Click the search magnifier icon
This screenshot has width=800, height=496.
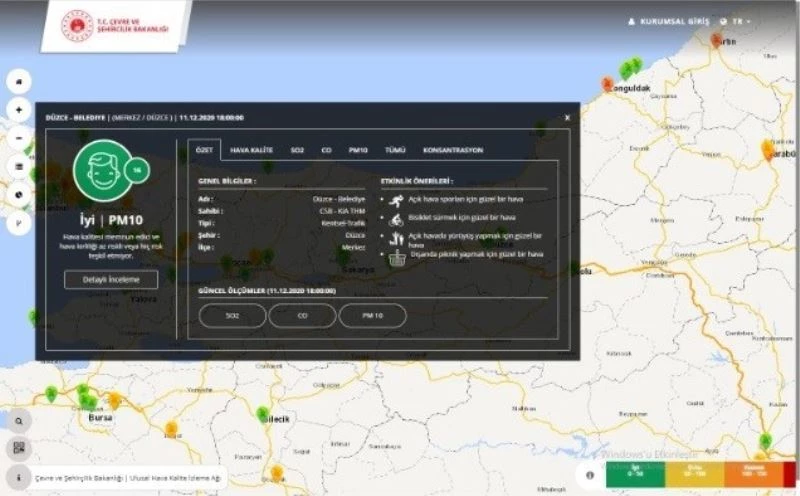pyautogui.click(x=19, y=422)
